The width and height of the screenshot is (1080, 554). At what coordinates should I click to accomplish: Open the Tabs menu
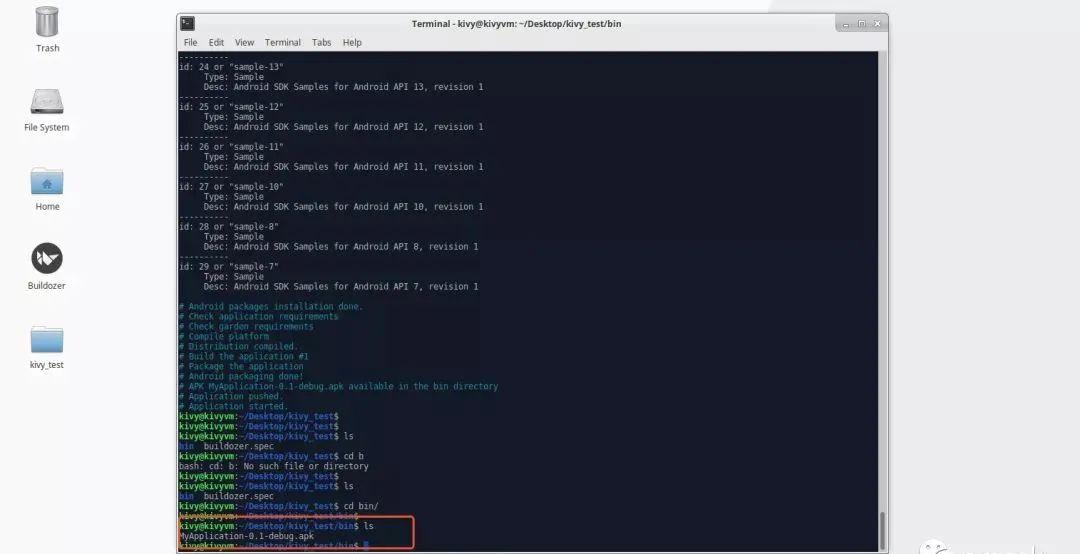(x=321, y=43)
